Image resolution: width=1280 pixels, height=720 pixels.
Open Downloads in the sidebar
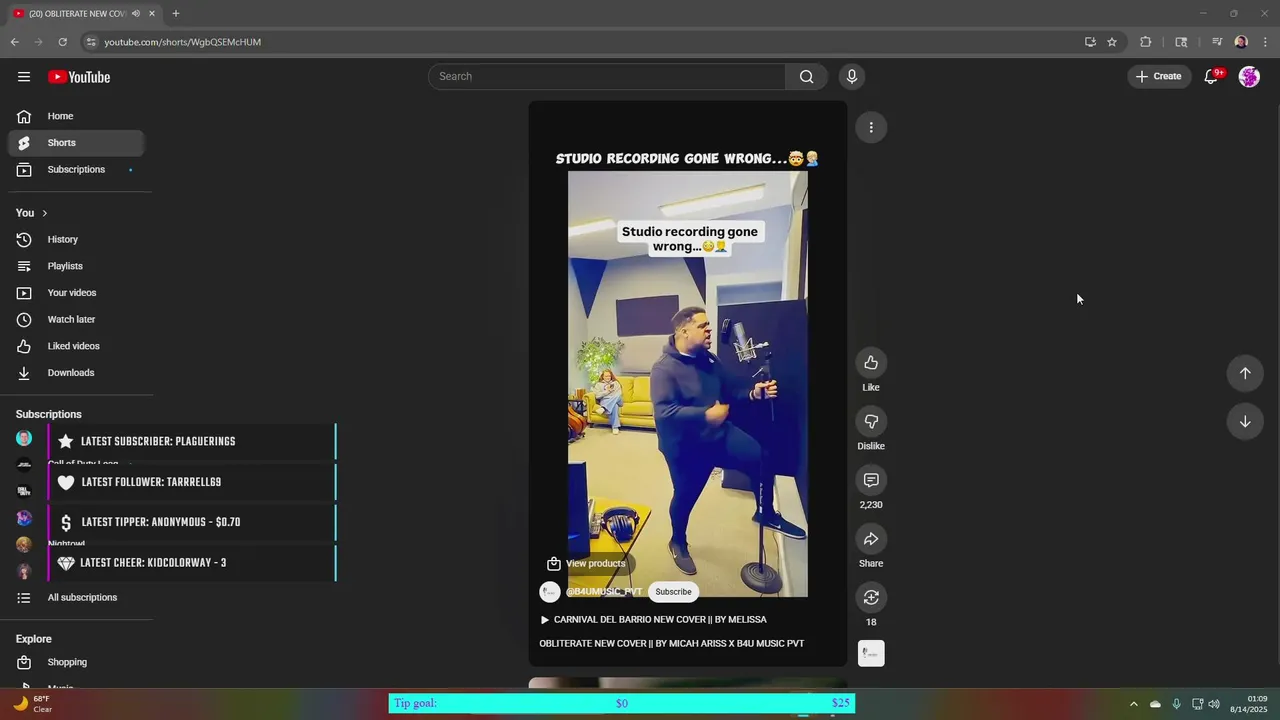click(76, 373)
